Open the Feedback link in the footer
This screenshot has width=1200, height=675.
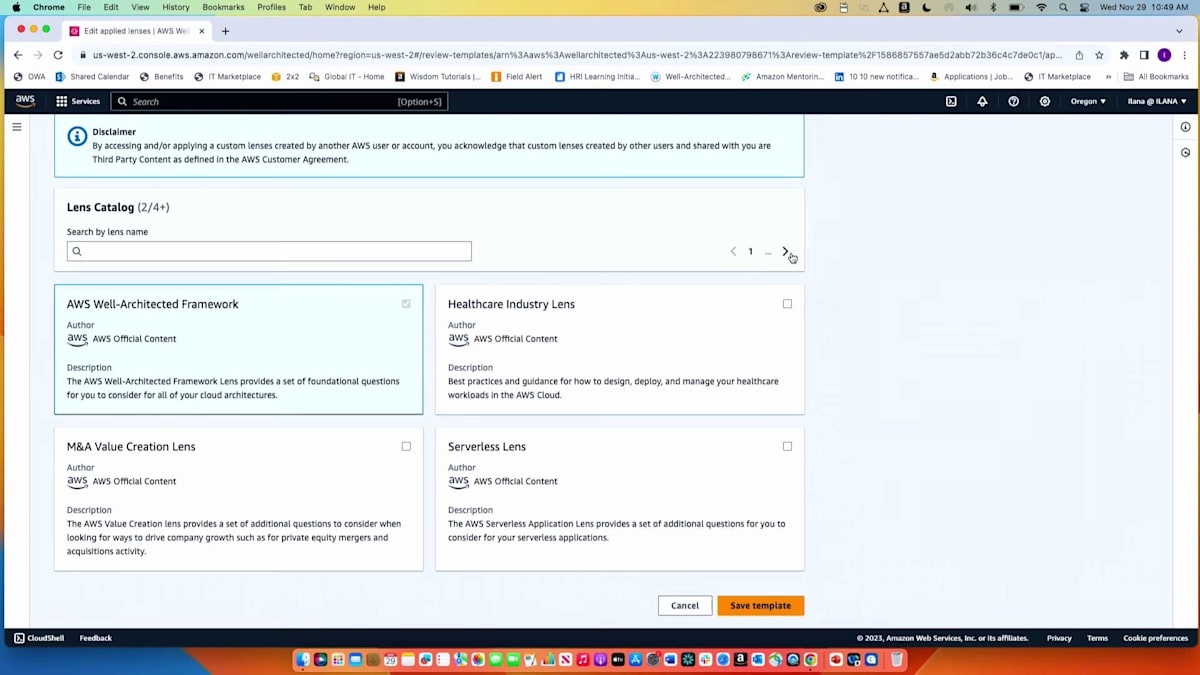point(96,638)
